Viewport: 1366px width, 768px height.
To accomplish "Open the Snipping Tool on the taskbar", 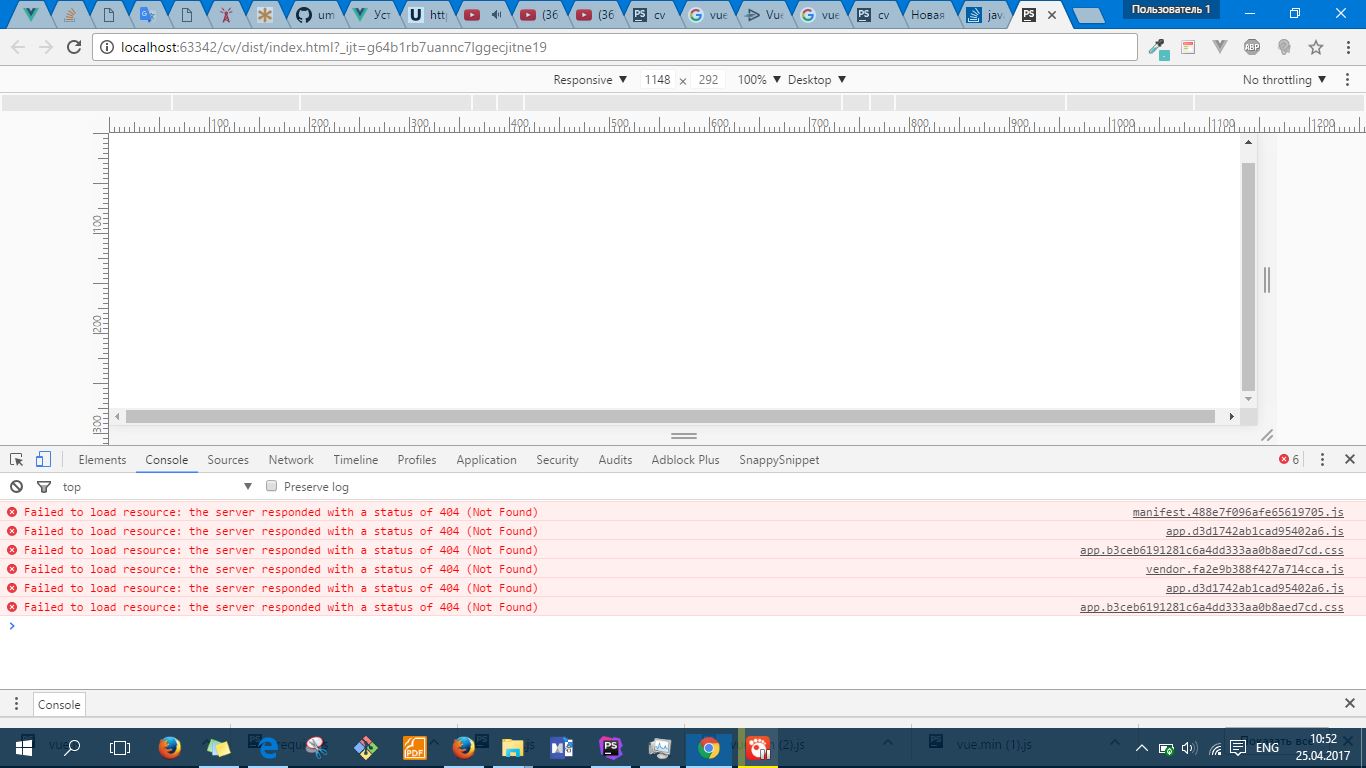I will coord(316,747).
